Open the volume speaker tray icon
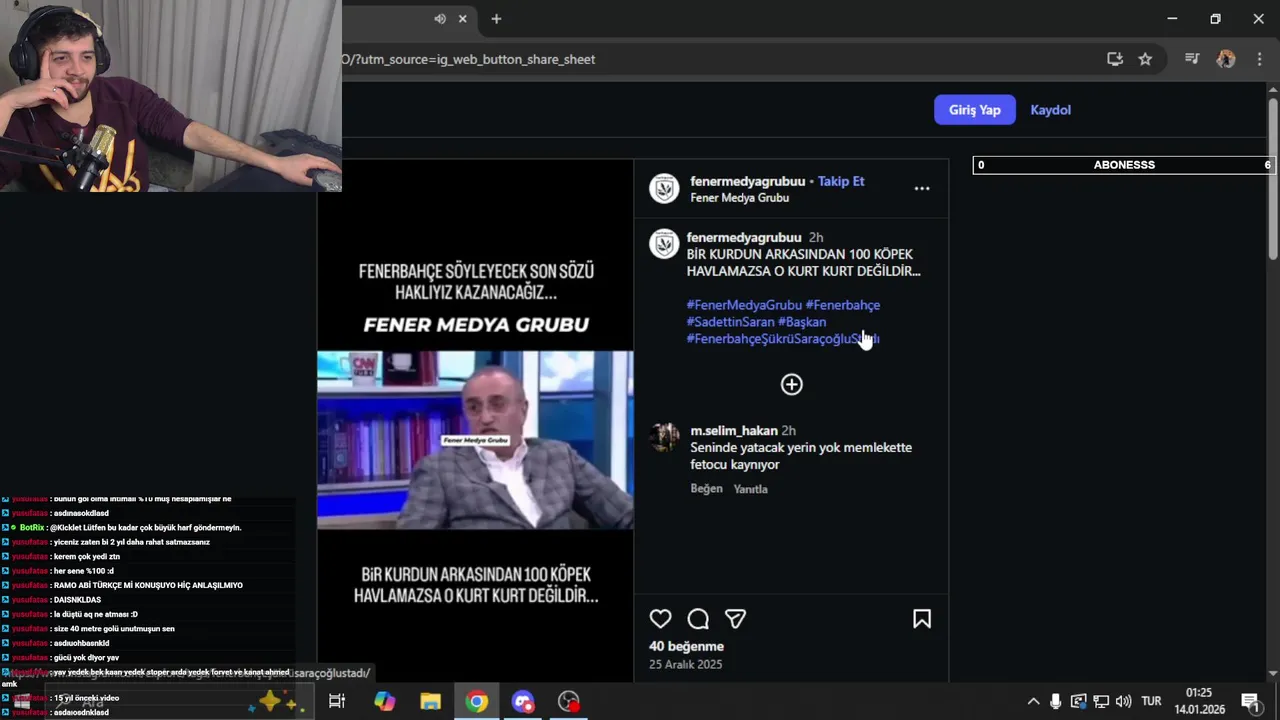 tap(1124, 701)
